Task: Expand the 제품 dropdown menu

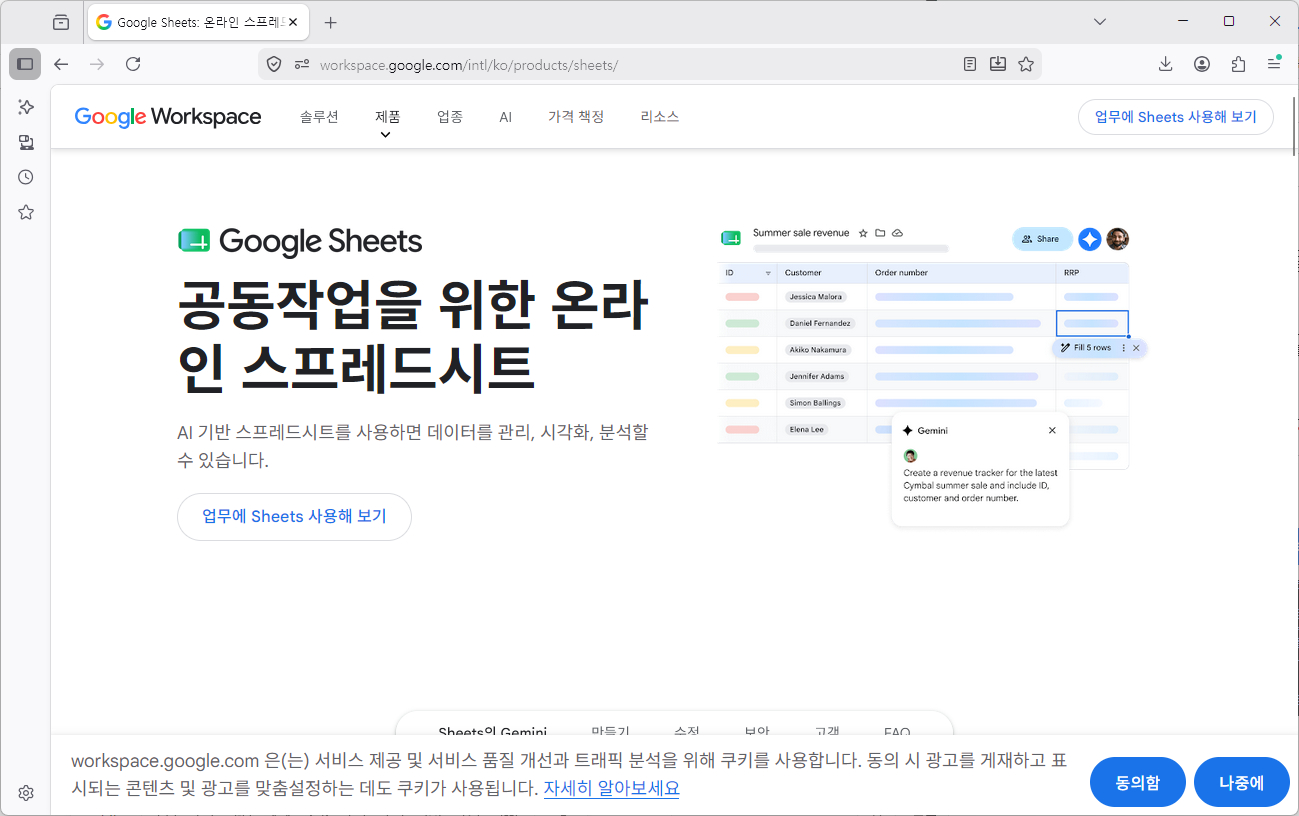Action: [x=387, y=121]
